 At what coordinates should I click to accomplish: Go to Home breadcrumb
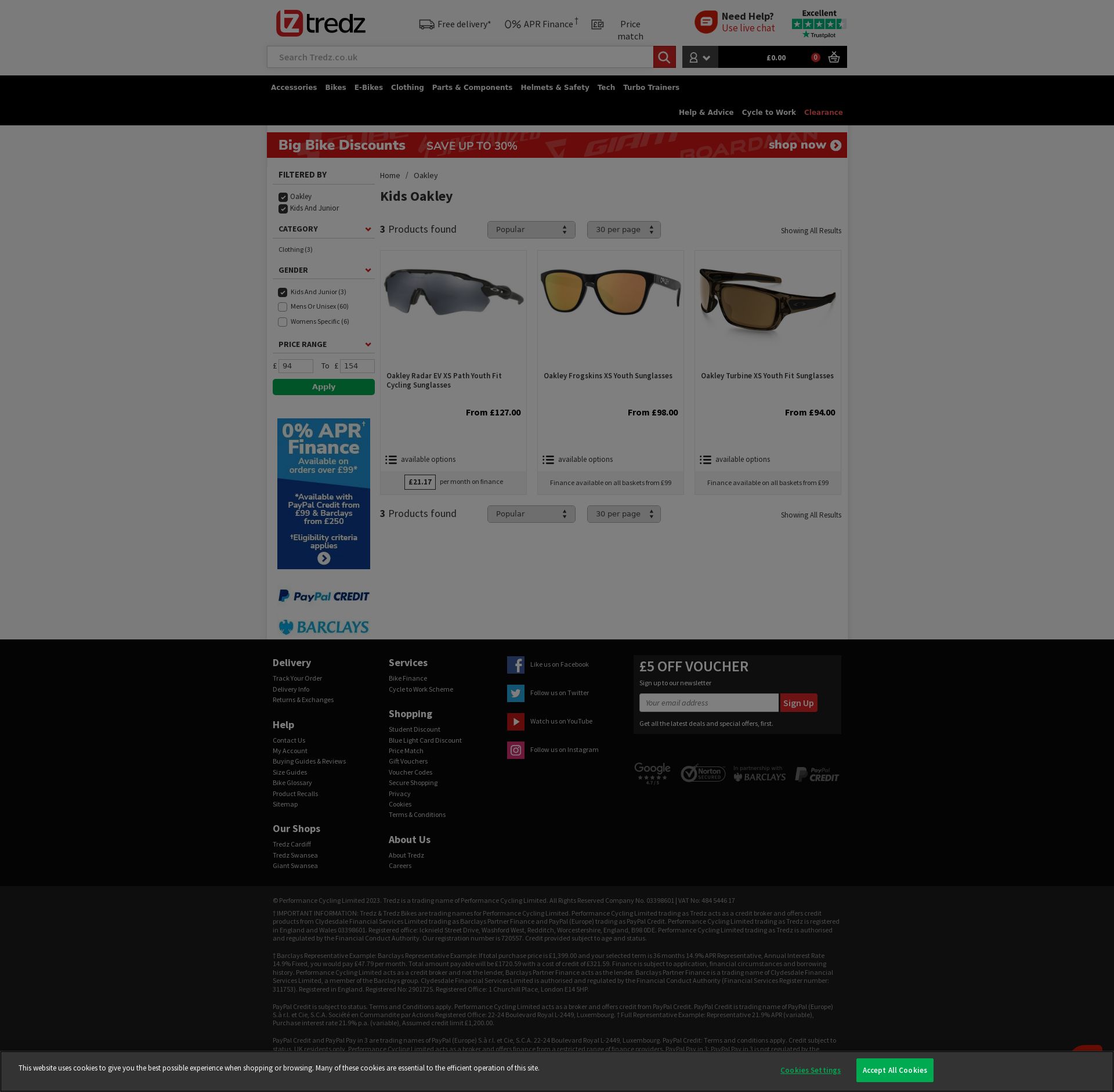[x=390, y=176]
